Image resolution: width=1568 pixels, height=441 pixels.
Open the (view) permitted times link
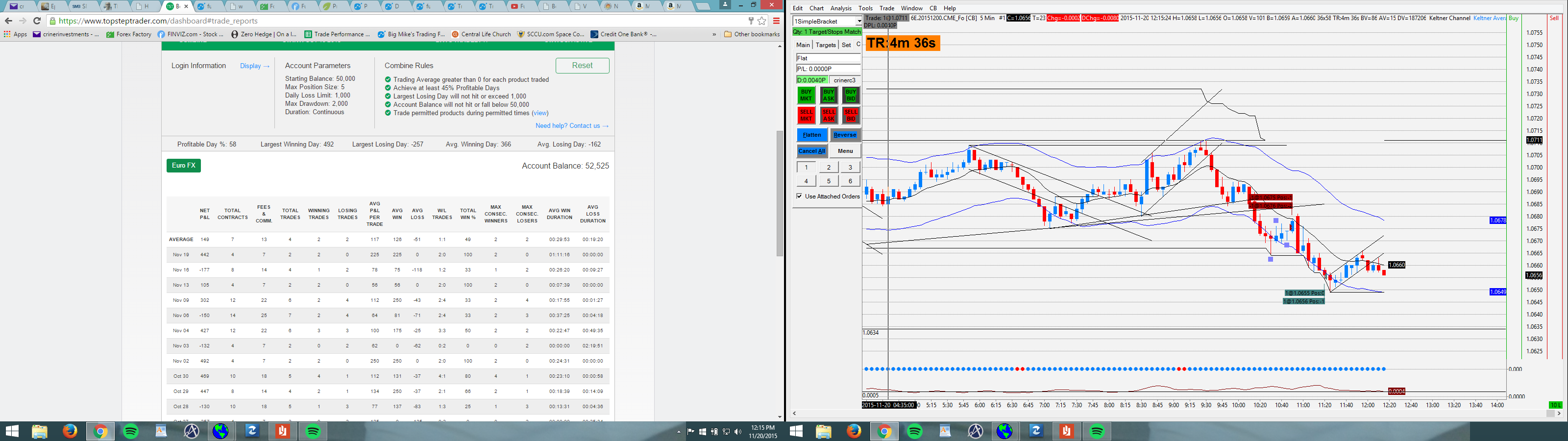tap(540, 113)
